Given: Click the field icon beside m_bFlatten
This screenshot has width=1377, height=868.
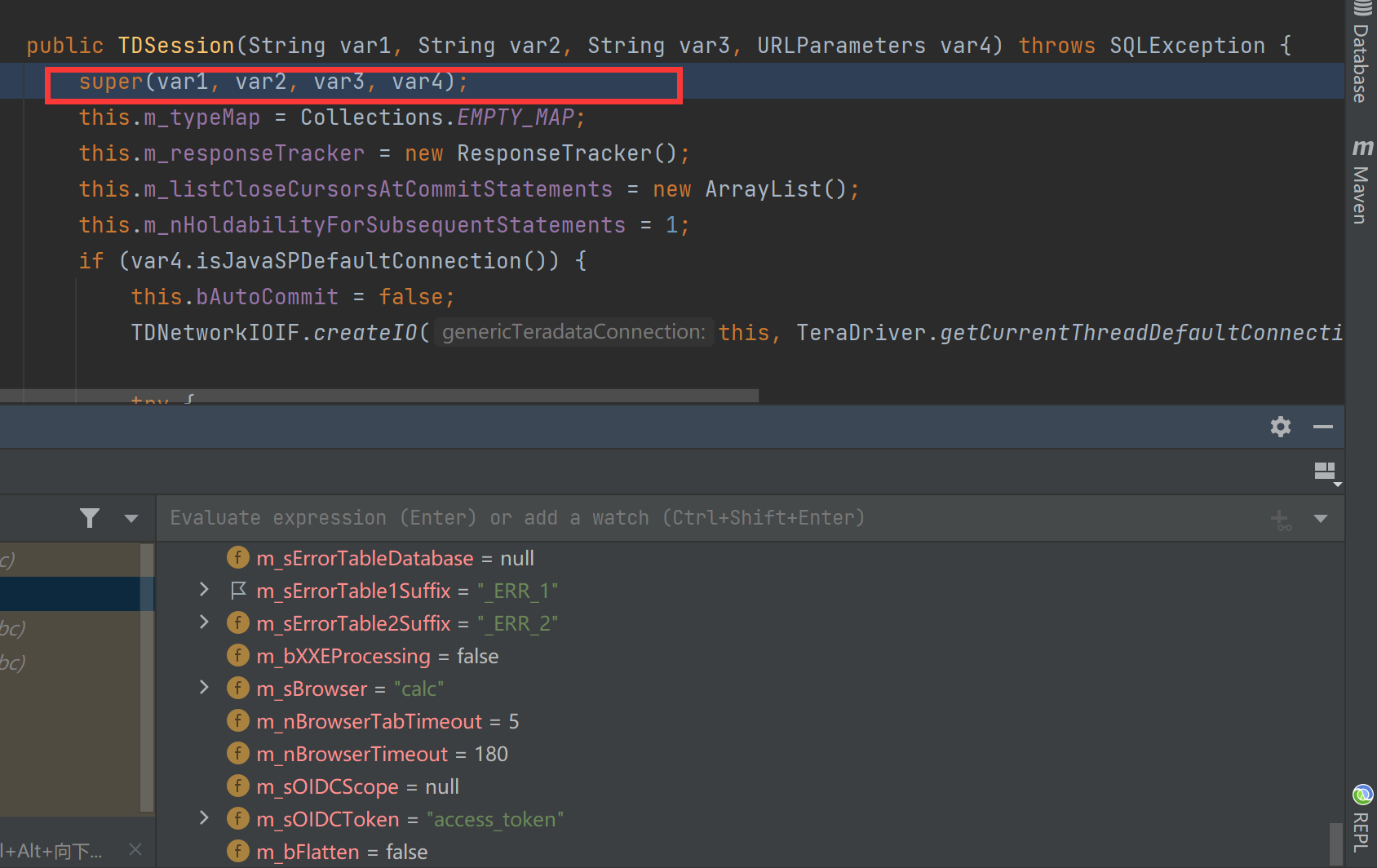Looking at the screenshot, I should click(x=237, y=851).
